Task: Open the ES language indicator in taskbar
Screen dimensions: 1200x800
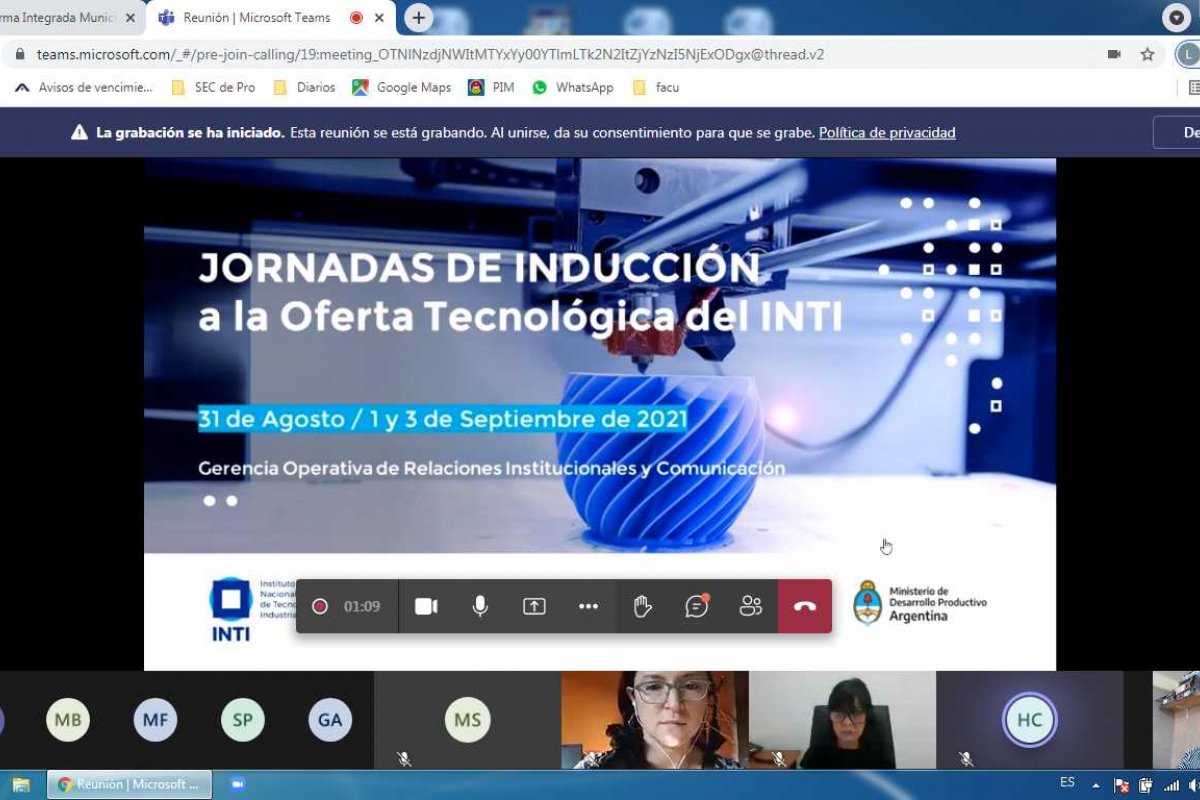Action: point(1067,782)
